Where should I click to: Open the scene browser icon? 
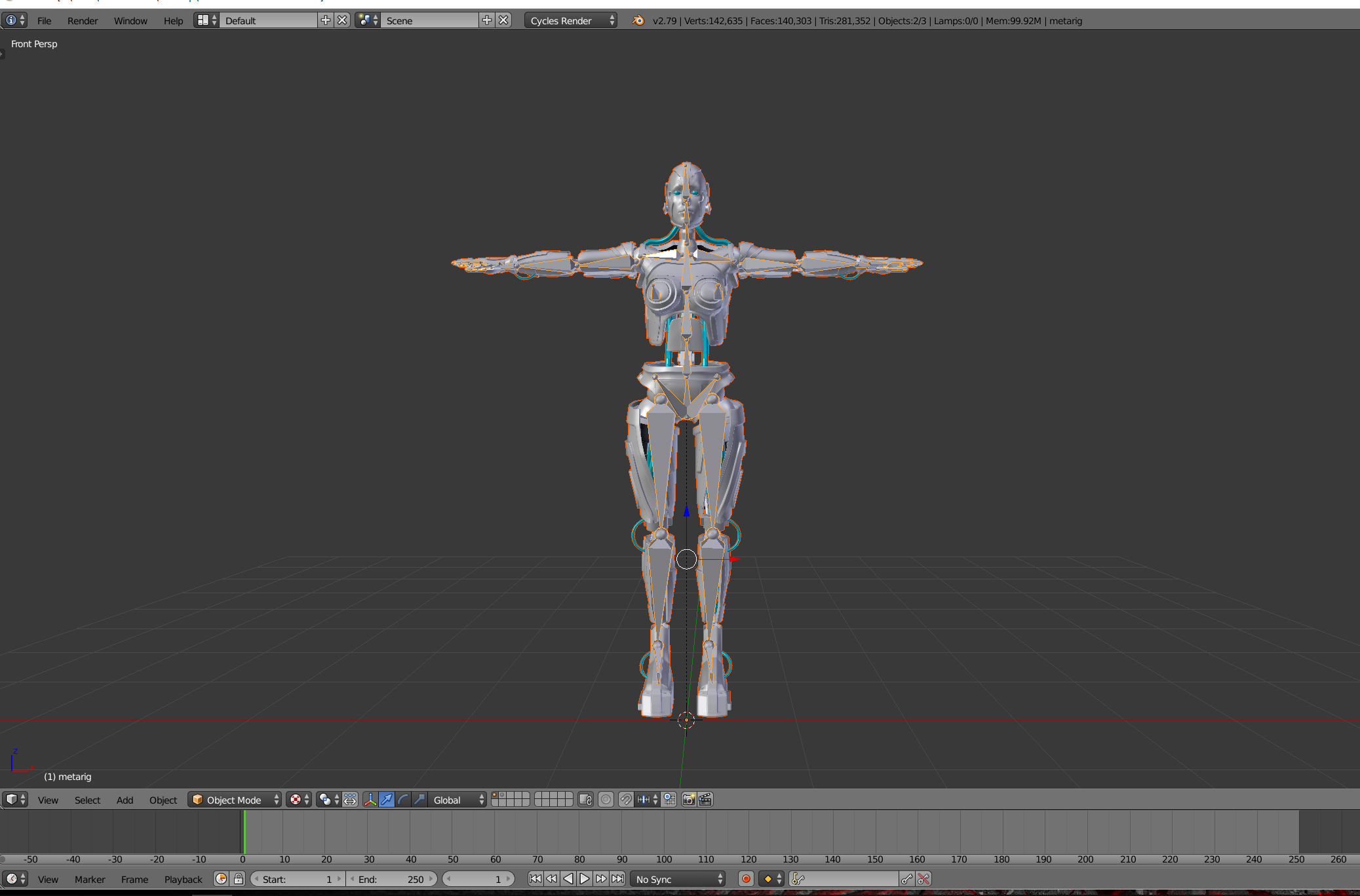368,20
